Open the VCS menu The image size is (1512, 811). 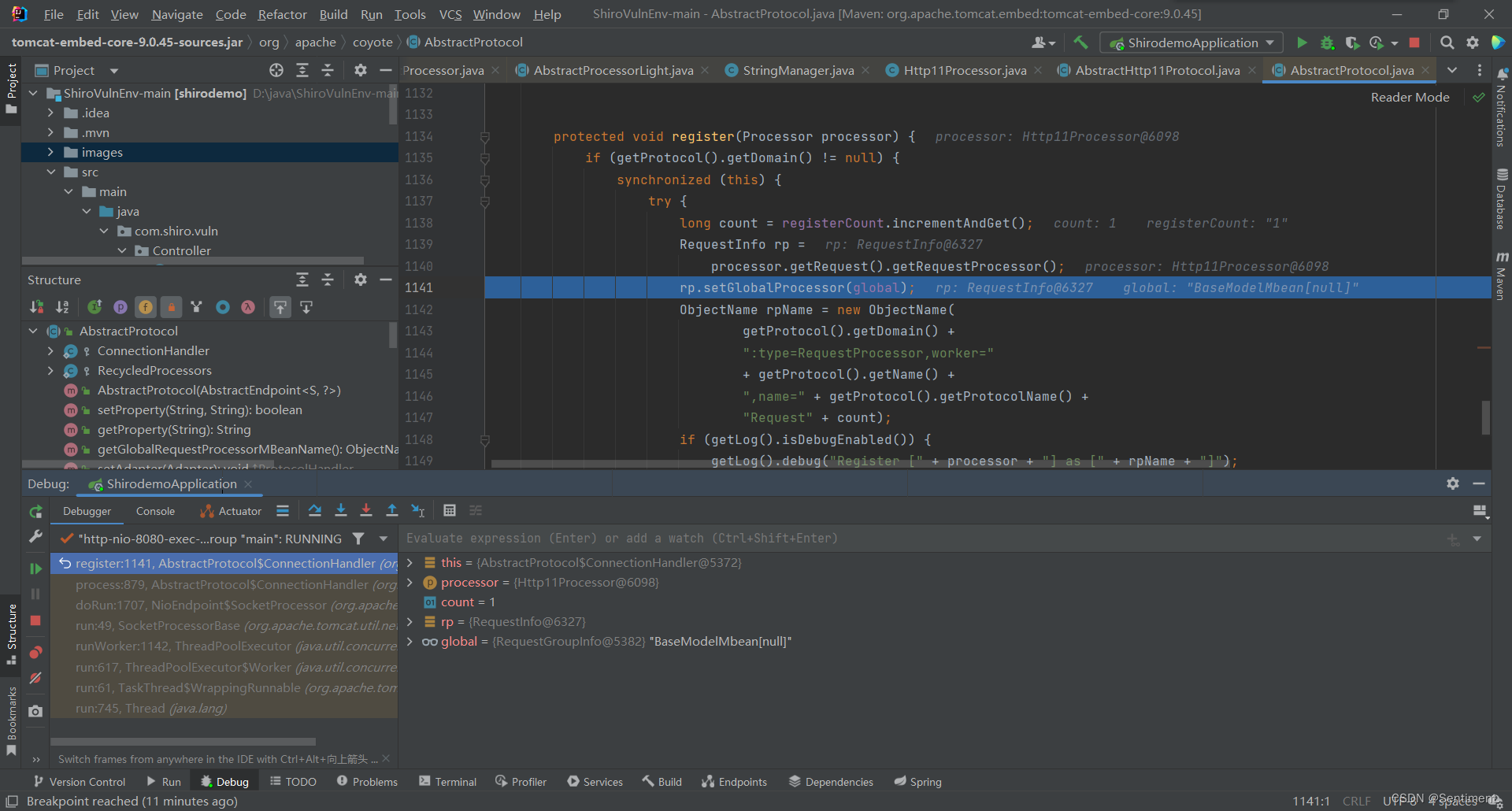tap(450, 14)
